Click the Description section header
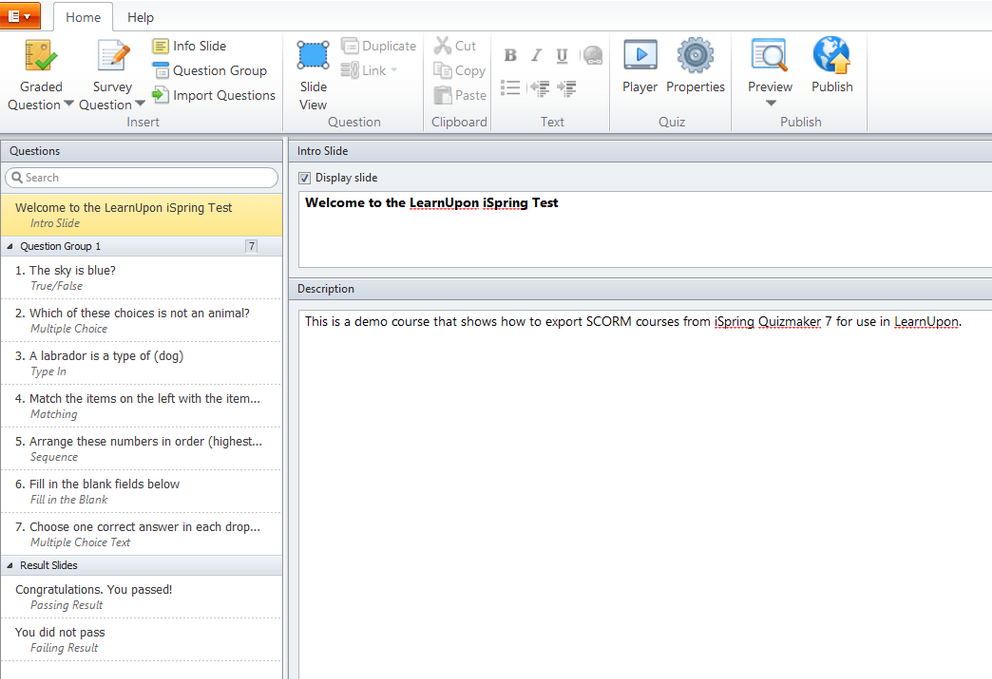992x679 pixels. click(640, 289)
